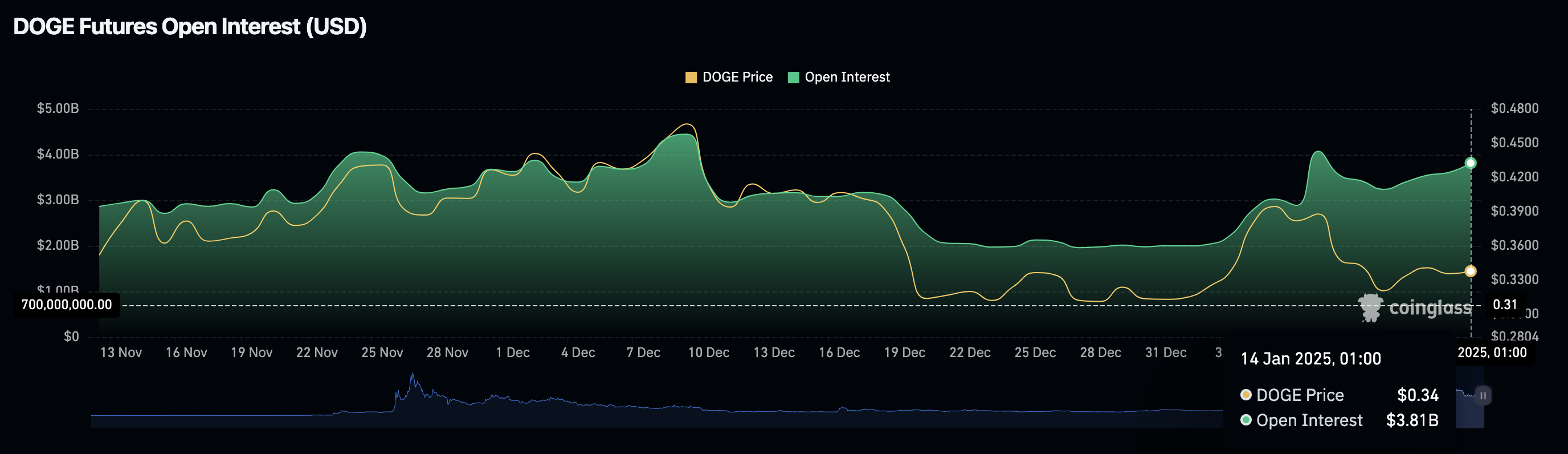Toggle the DOGE Price legend series
This screenshot has width=1568, height=454.
[x=729, y=78]
